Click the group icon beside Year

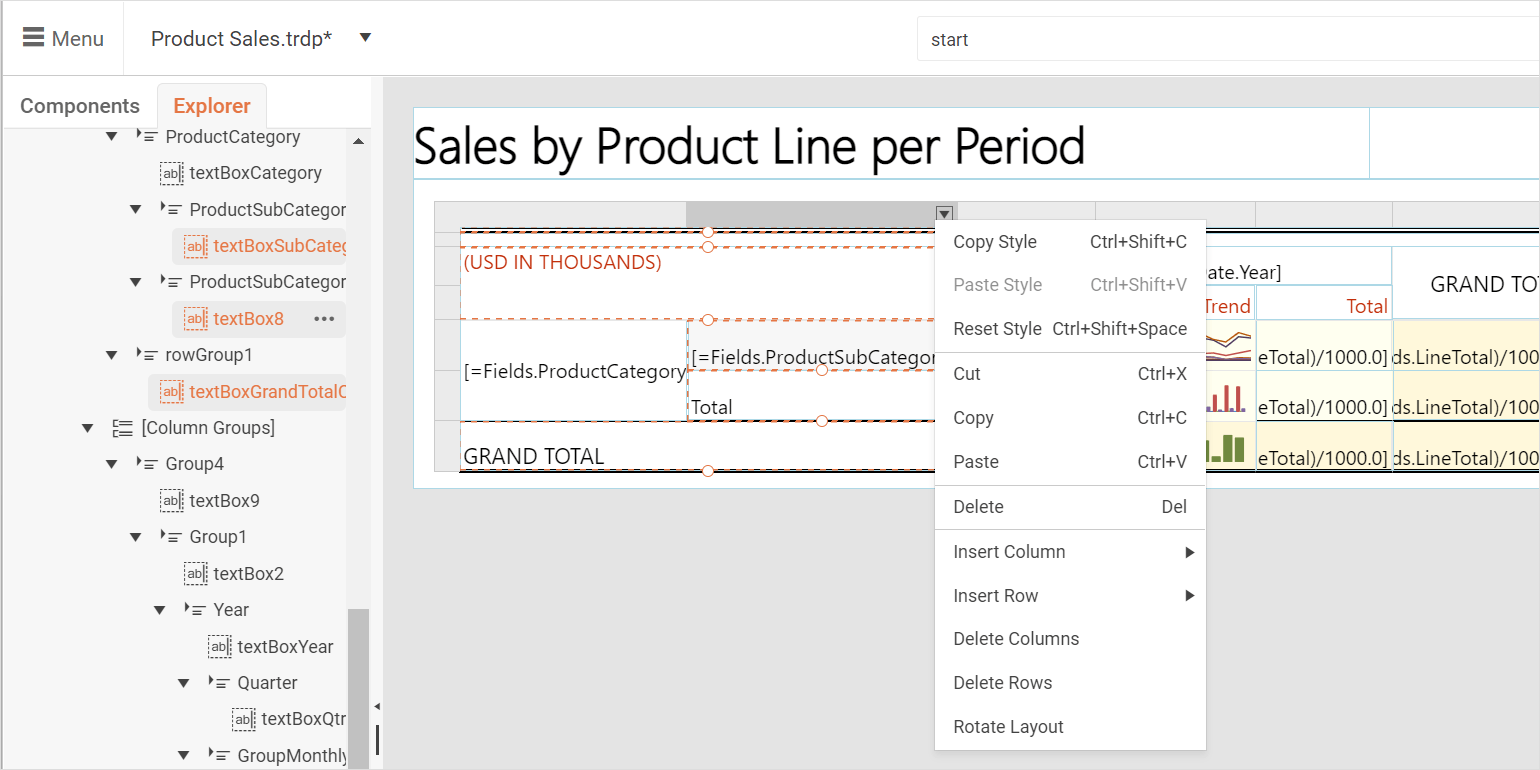pyautogui.click(x=195, y=610)
